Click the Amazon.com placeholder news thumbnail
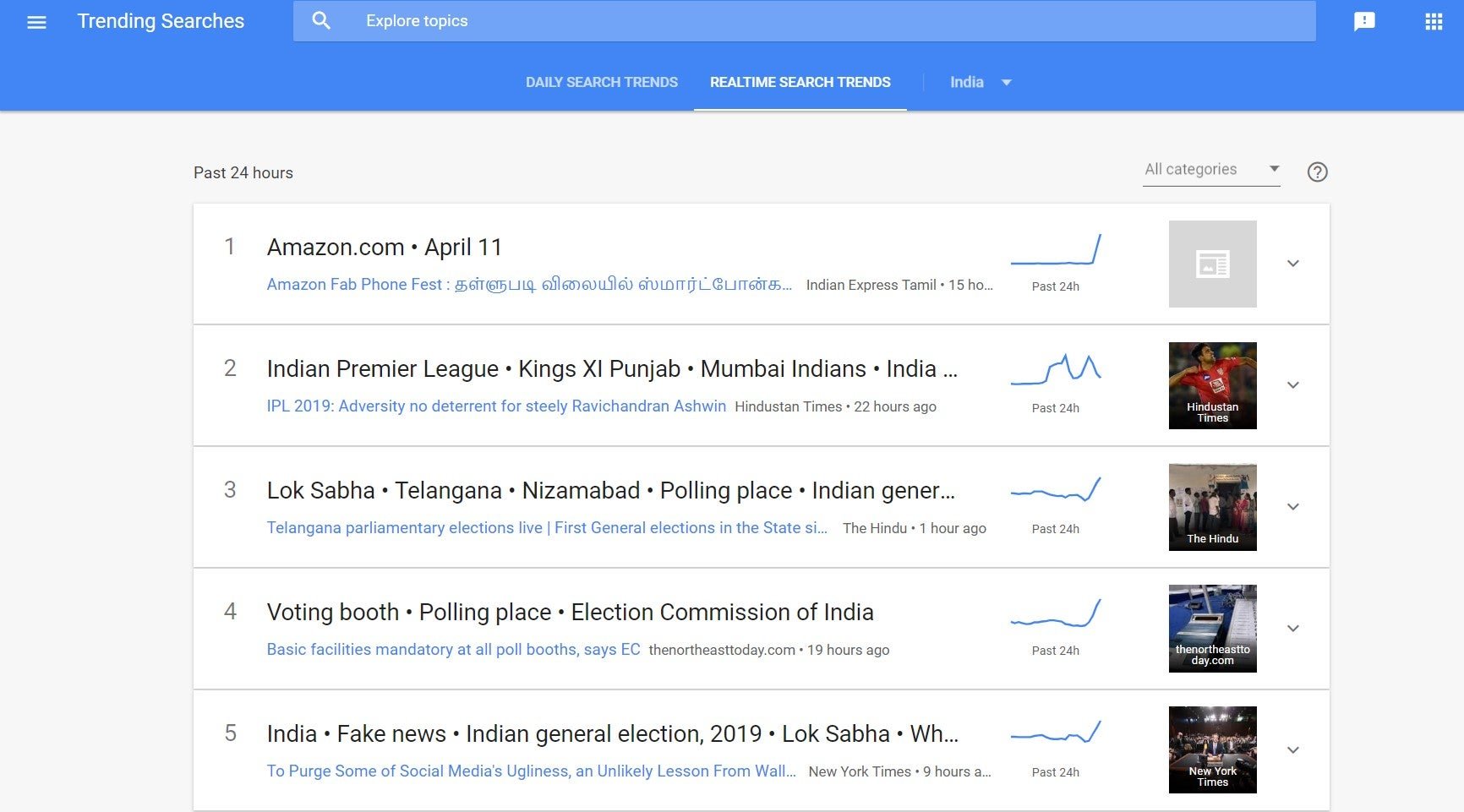This screenshot has width=1464, height=812. 1212,264
